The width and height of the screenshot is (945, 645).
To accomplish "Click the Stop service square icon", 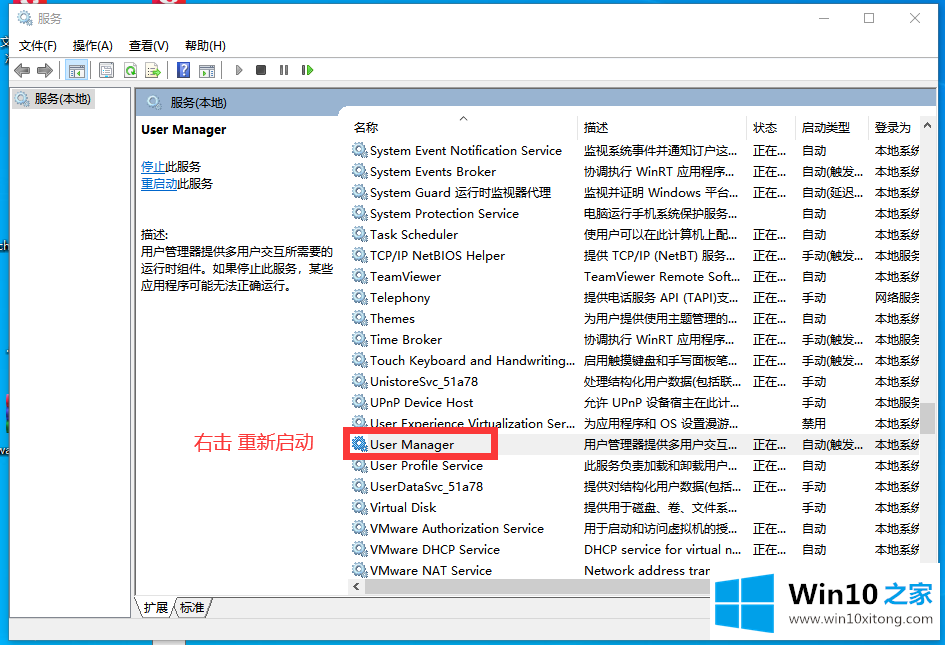I will (261, 71).
